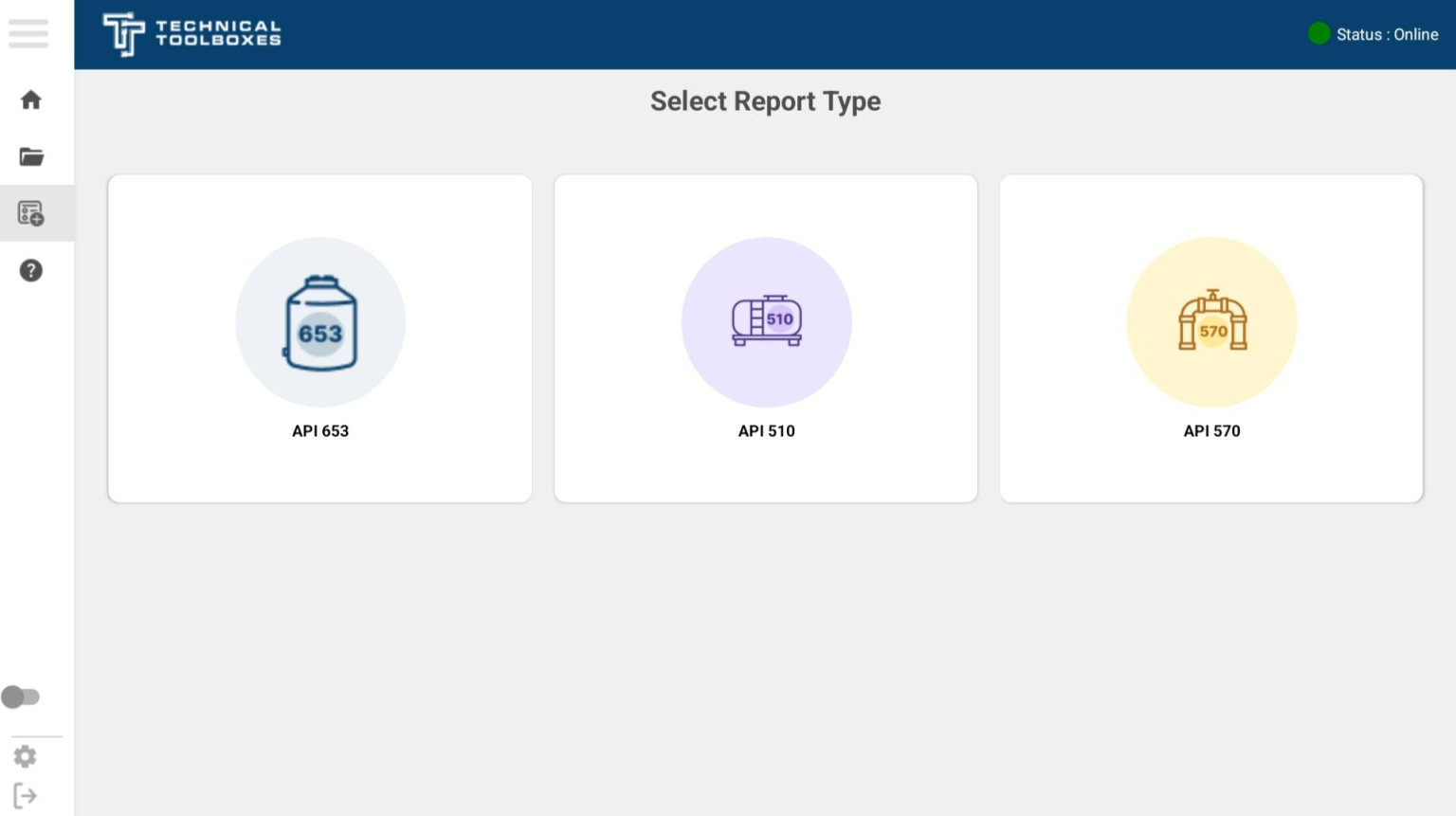Image resolution: width=1456 pixels, height=816 pixels.
Task: Click the Technical Toolboxes logo
Action: coord(190,34)
